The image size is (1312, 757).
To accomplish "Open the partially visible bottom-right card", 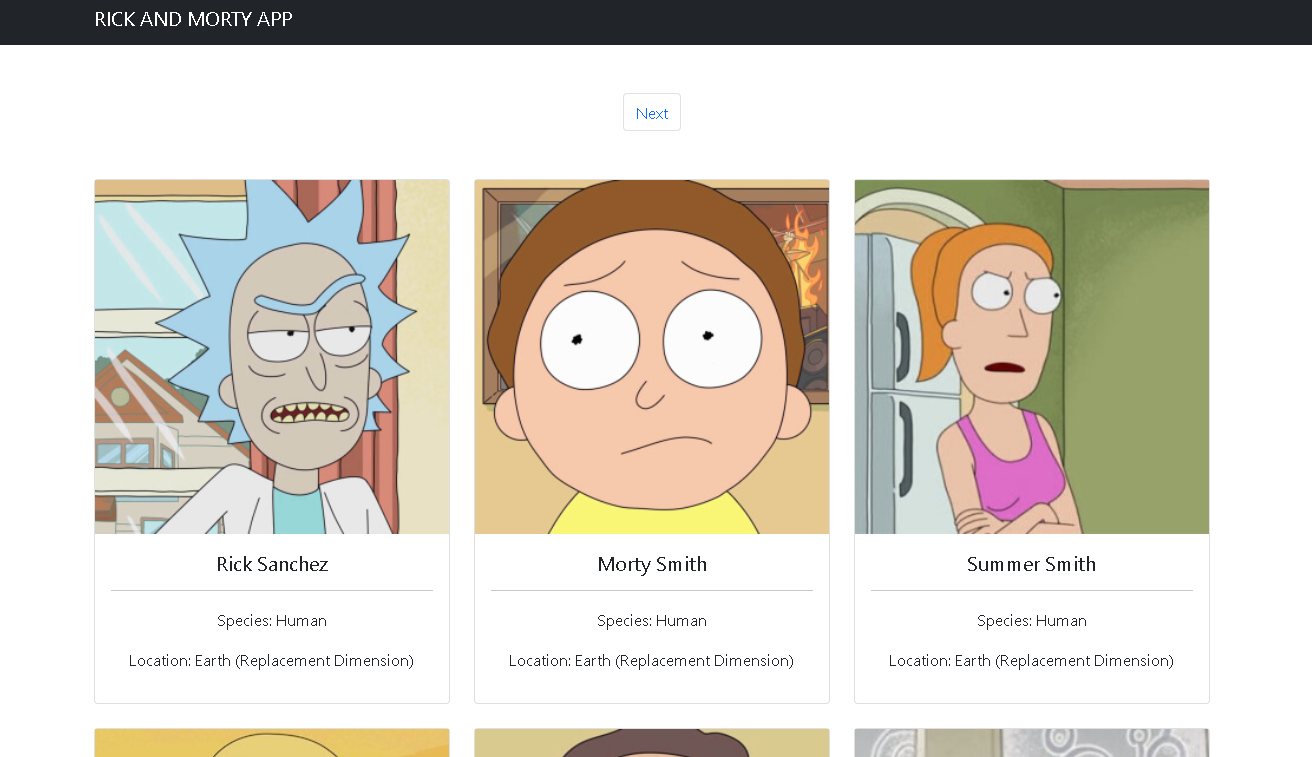I will (x=1031, y=743).
